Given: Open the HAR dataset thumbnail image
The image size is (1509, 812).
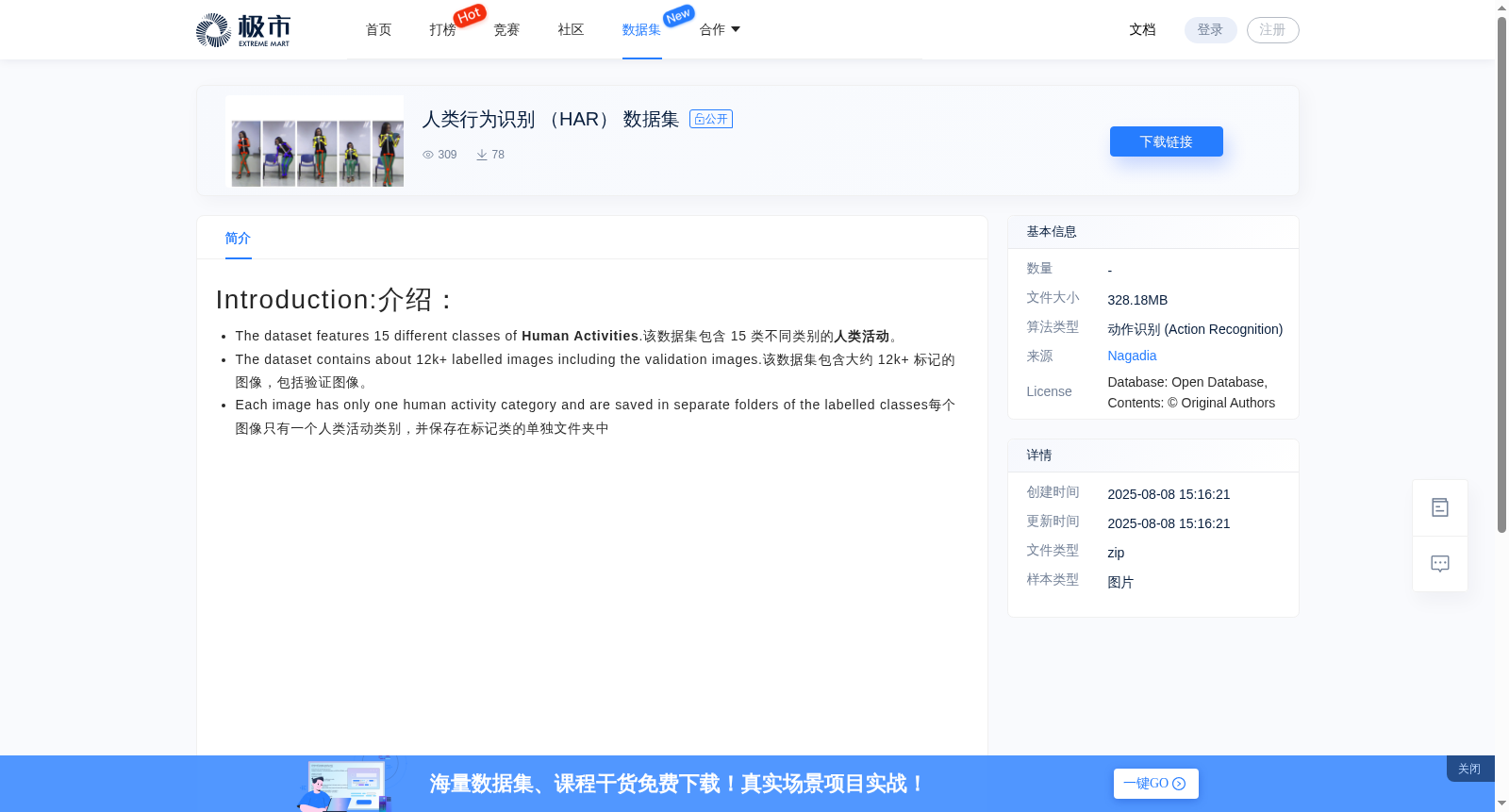Looking at the screenshot, I should [x=315, y=141].
